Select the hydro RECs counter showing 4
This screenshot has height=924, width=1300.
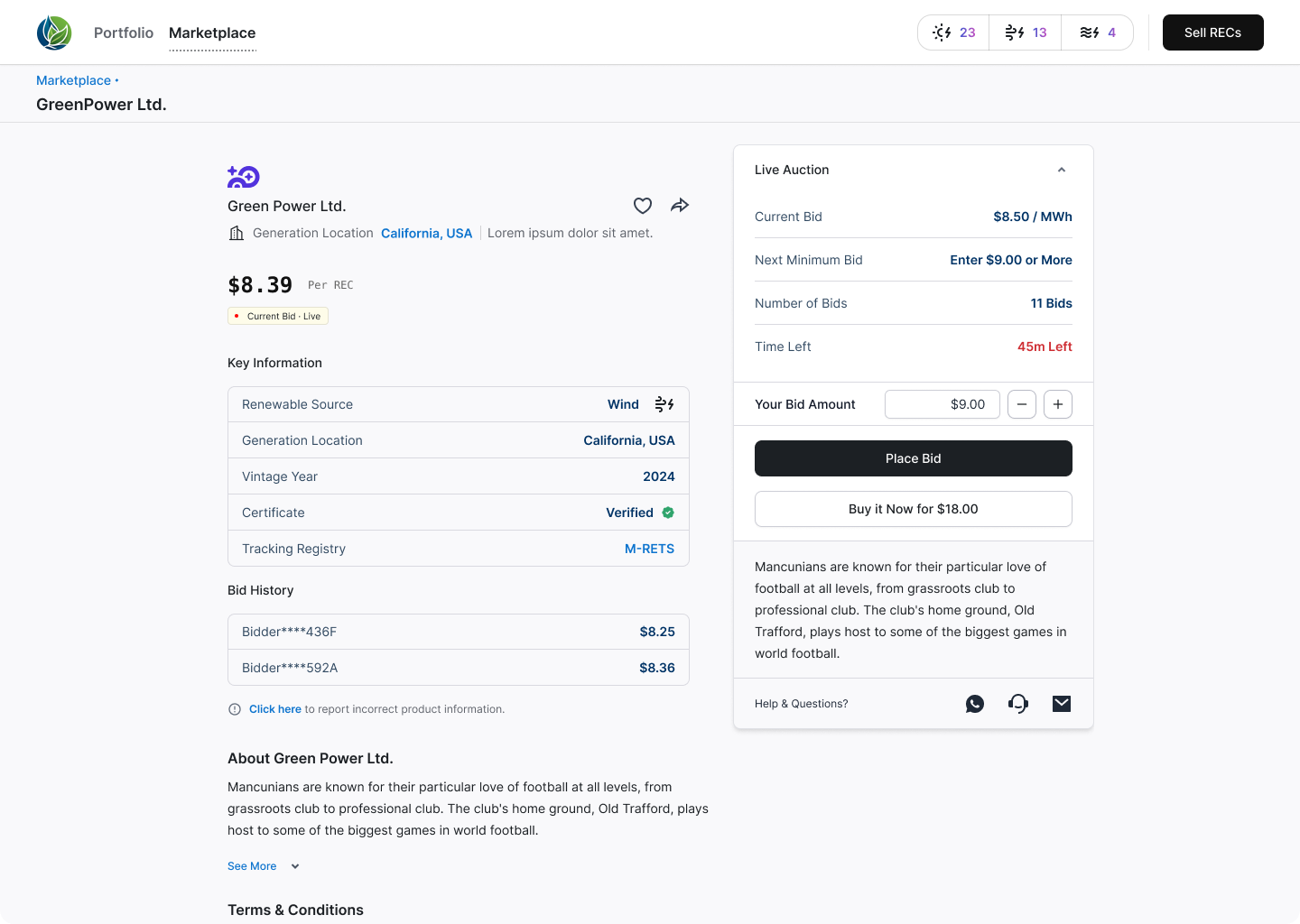click(1097, 32)
